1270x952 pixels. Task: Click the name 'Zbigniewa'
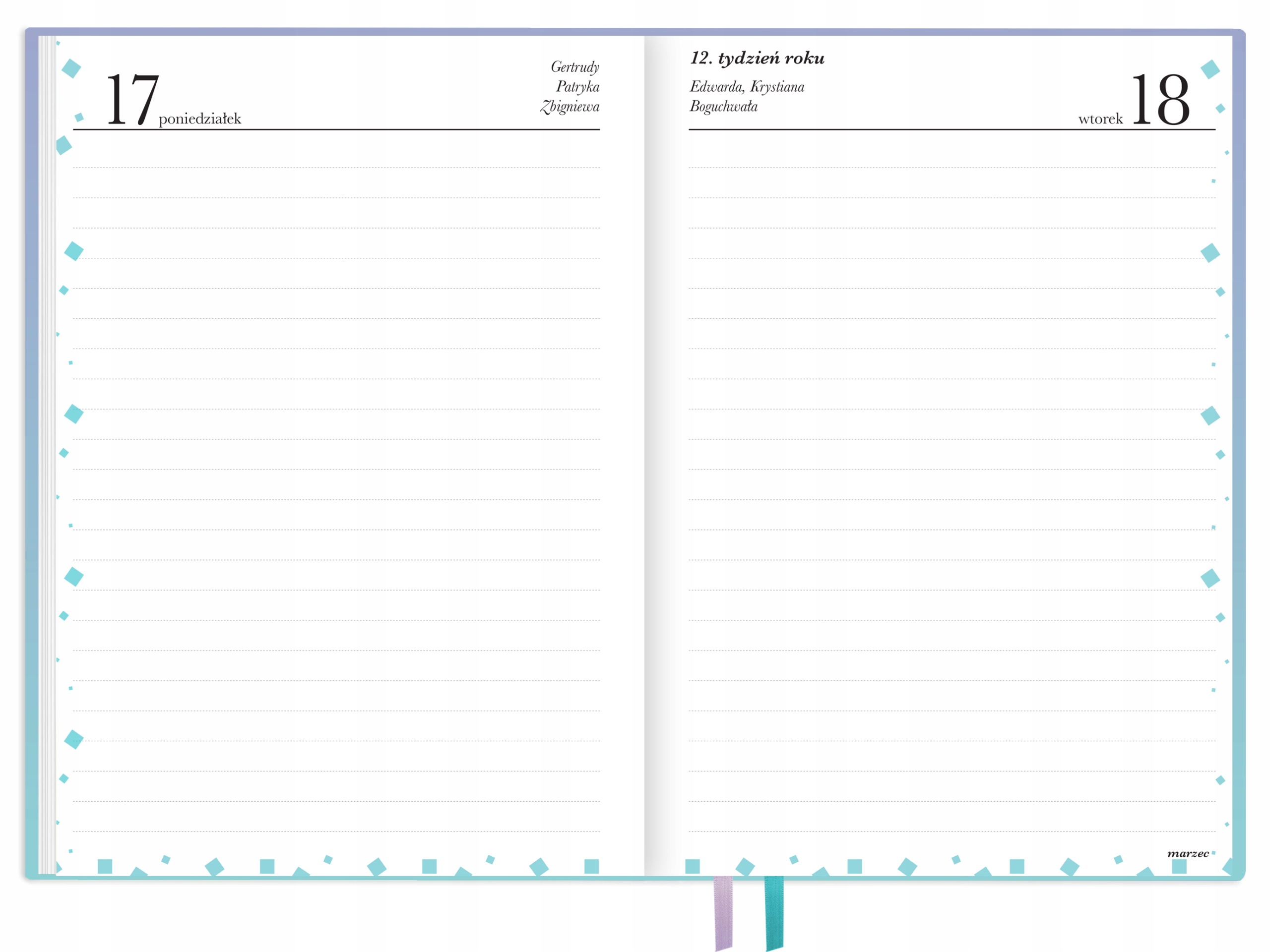click(570, 107)
